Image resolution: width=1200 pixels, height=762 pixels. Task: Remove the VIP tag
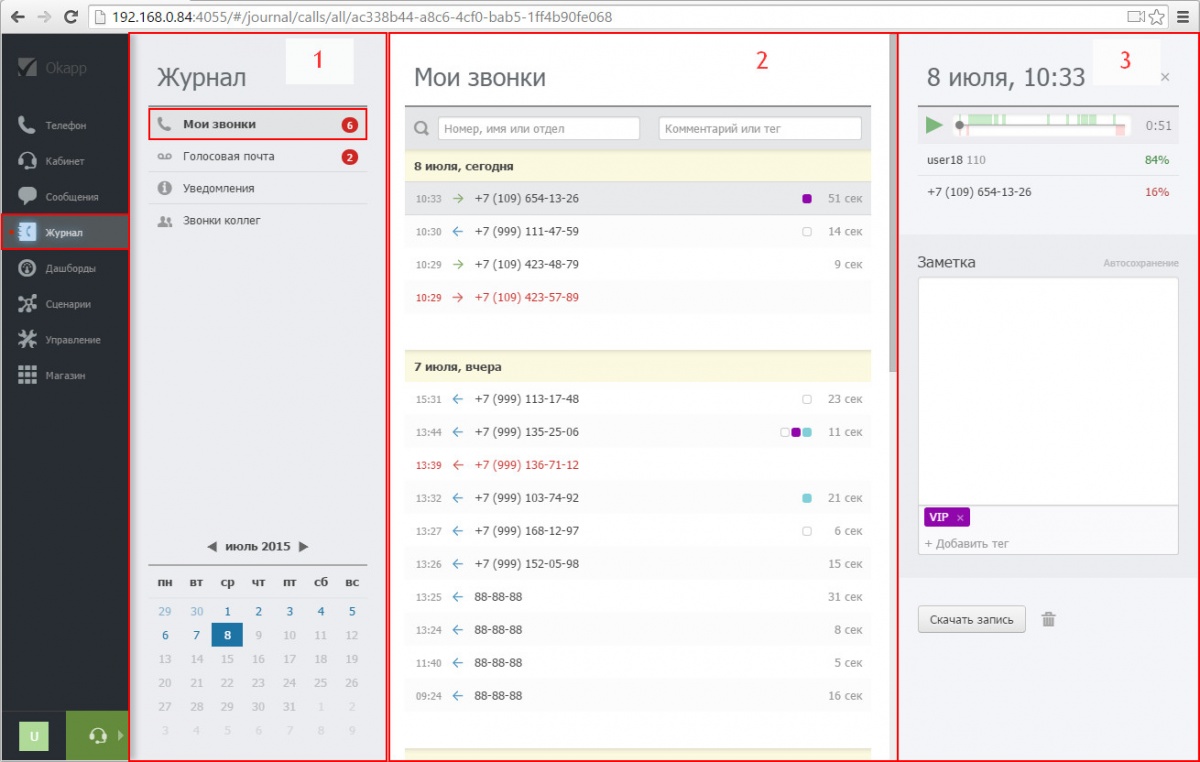point(960,517)
